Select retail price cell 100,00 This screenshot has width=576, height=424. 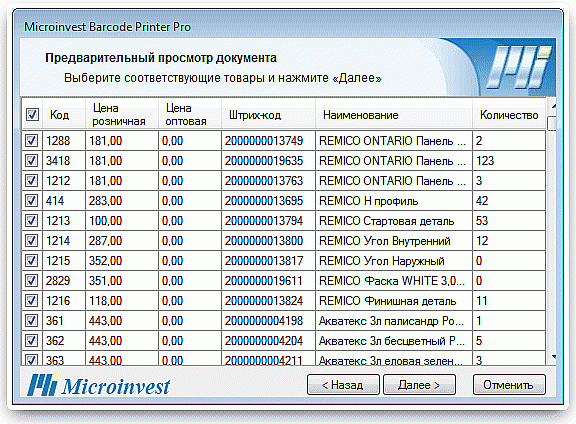(x=122, y=220)
